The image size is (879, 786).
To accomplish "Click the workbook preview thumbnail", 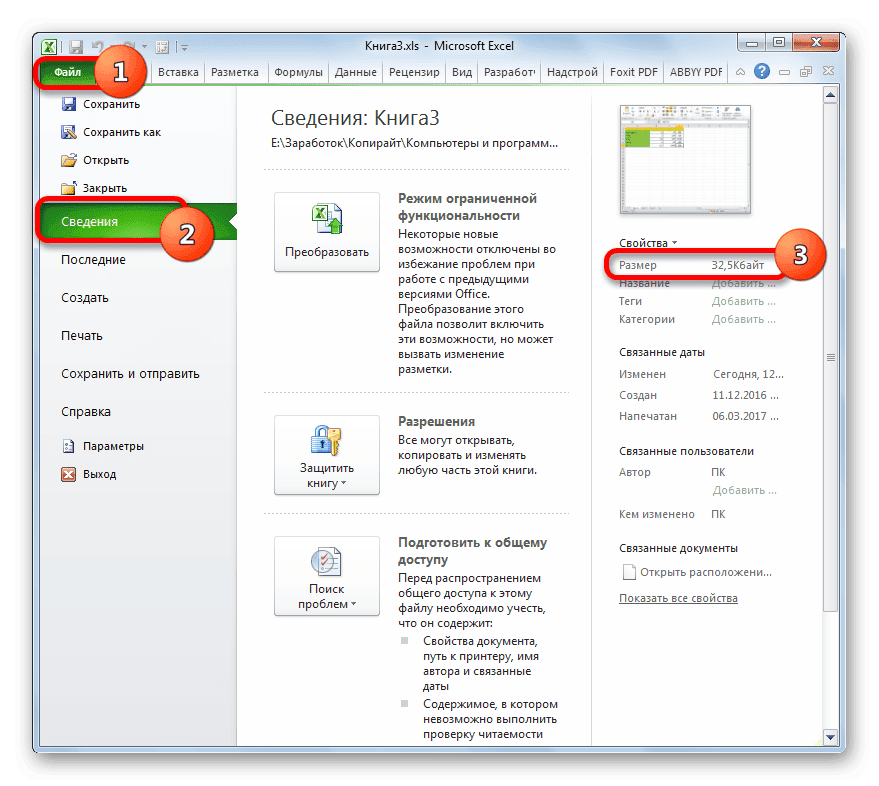I will coord(685,160).
